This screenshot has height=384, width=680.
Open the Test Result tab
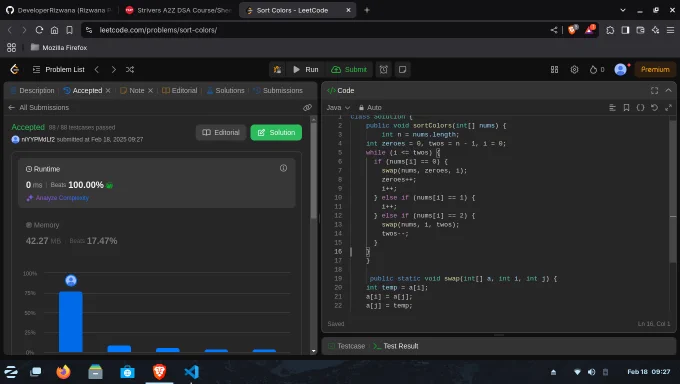coord(396,346)
